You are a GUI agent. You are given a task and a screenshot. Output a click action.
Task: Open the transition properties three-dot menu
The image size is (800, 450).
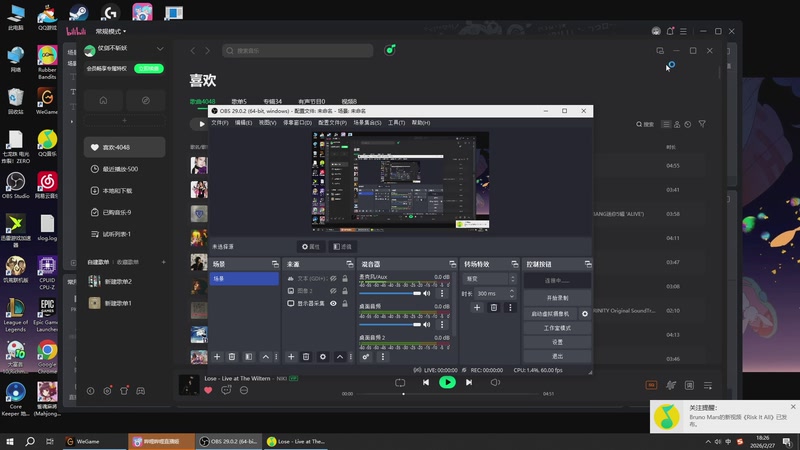[510, 308]
